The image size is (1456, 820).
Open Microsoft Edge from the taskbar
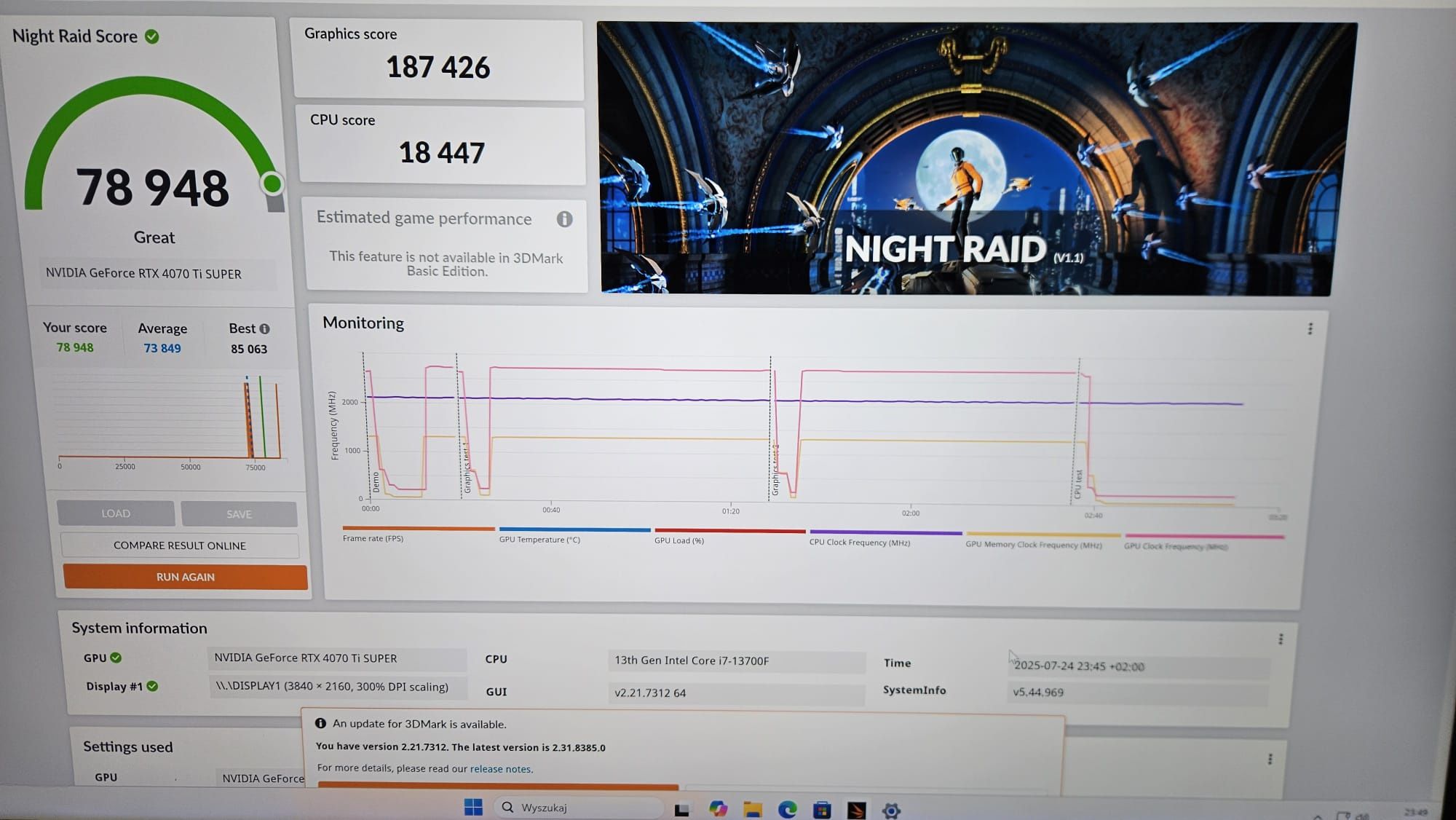pos(787,809)
